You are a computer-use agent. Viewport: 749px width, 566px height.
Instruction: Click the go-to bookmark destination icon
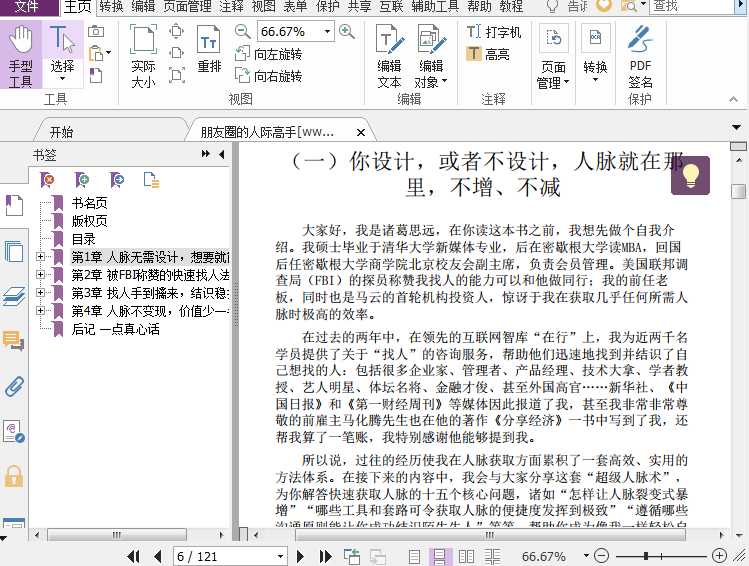[x=117, y=180]
